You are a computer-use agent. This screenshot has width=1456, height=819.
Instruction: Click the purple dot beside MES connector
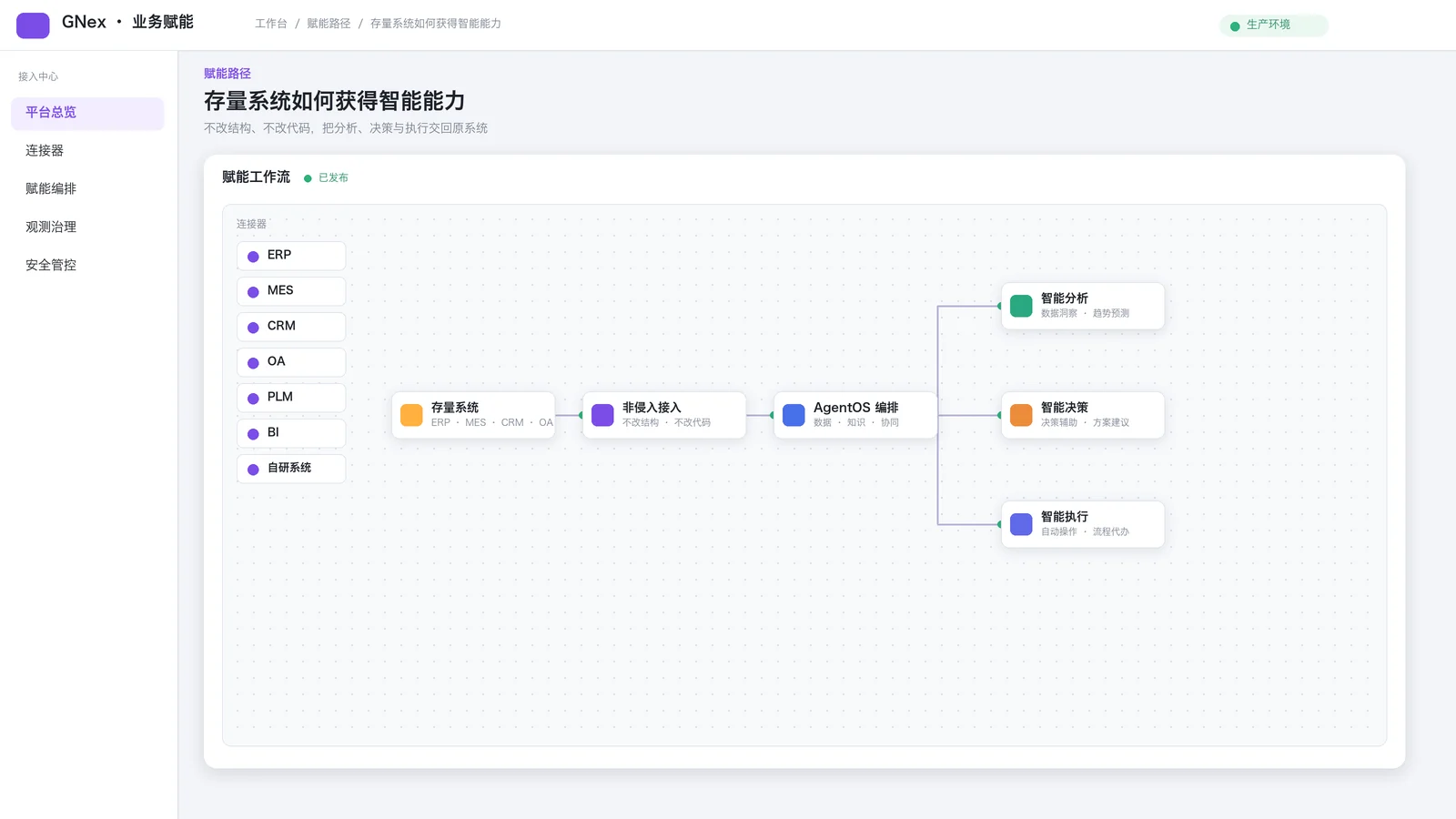coord(253,292)
